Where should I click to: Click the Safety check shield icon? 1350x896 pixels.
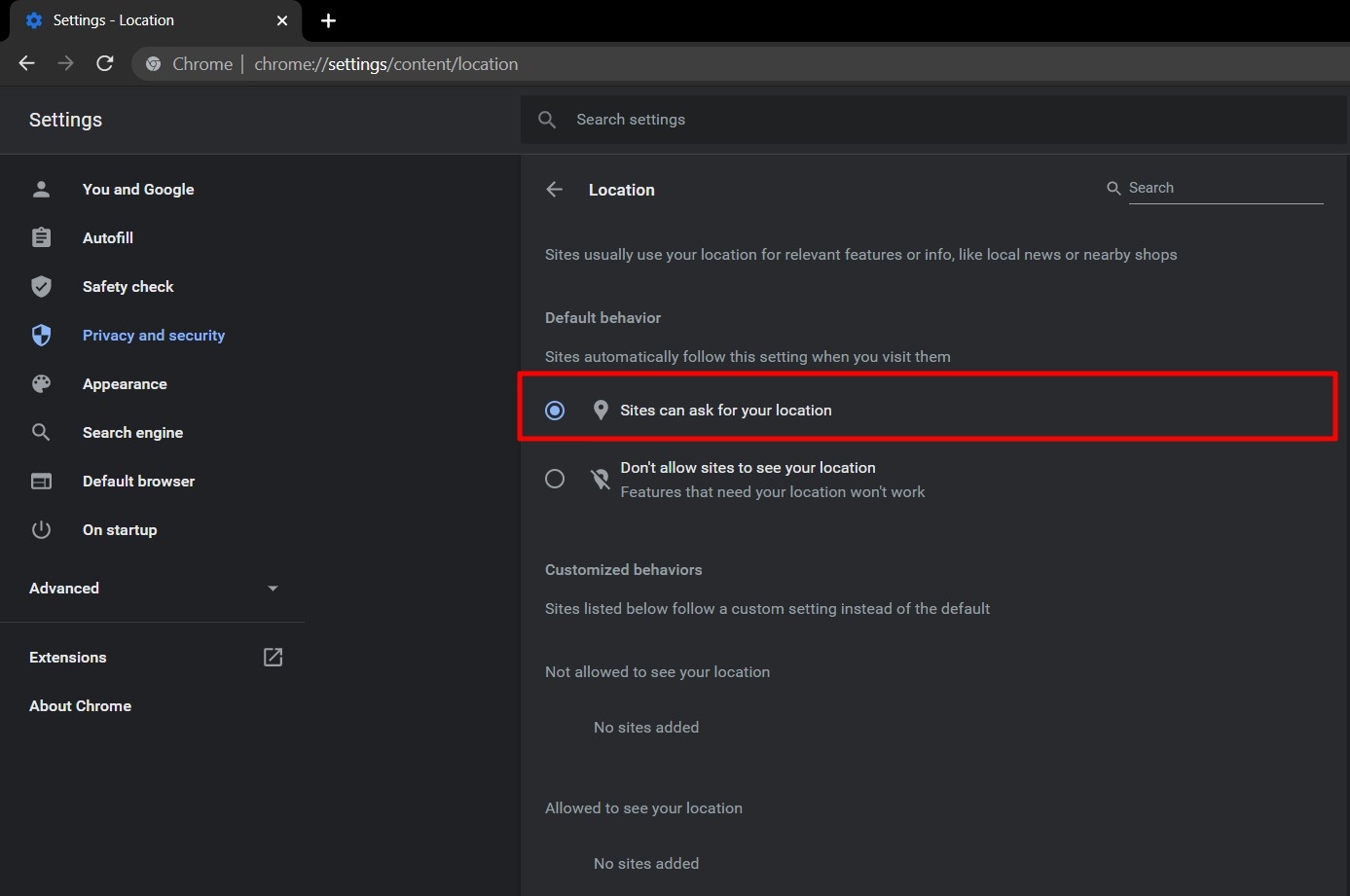tap(41, 286)
